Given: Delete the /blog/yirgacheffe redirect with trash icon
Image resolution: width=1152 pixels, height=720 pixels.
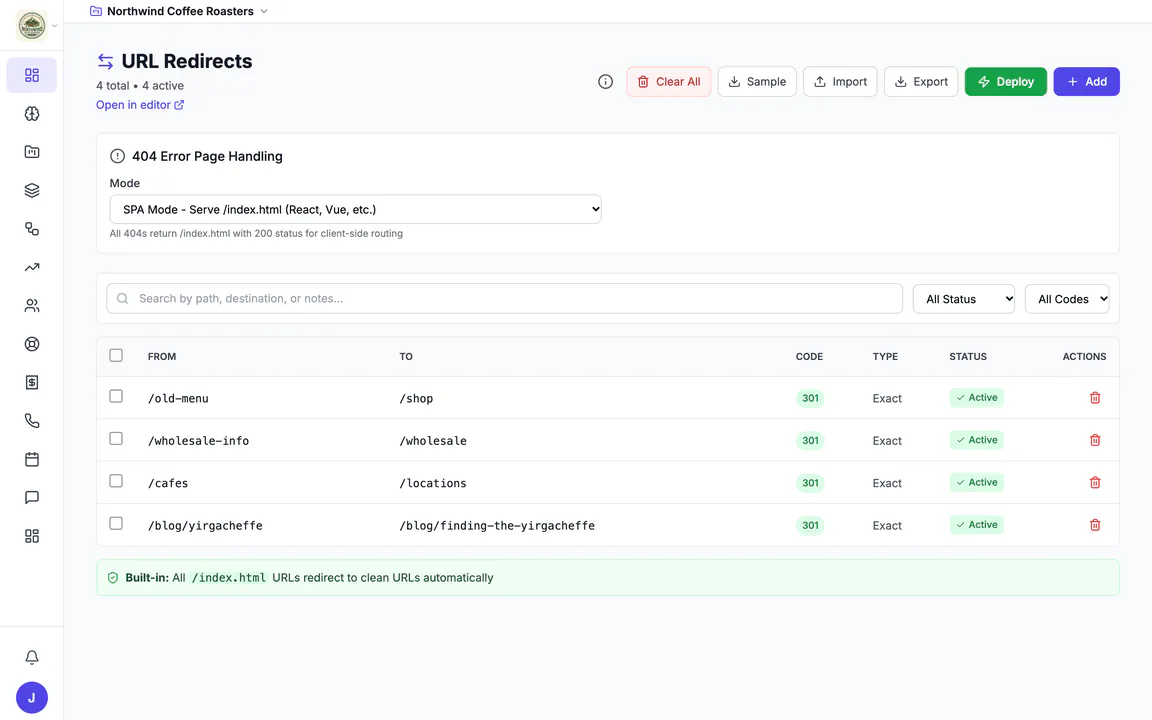Looking at the screenshot, I should (x=1095, y=525).
